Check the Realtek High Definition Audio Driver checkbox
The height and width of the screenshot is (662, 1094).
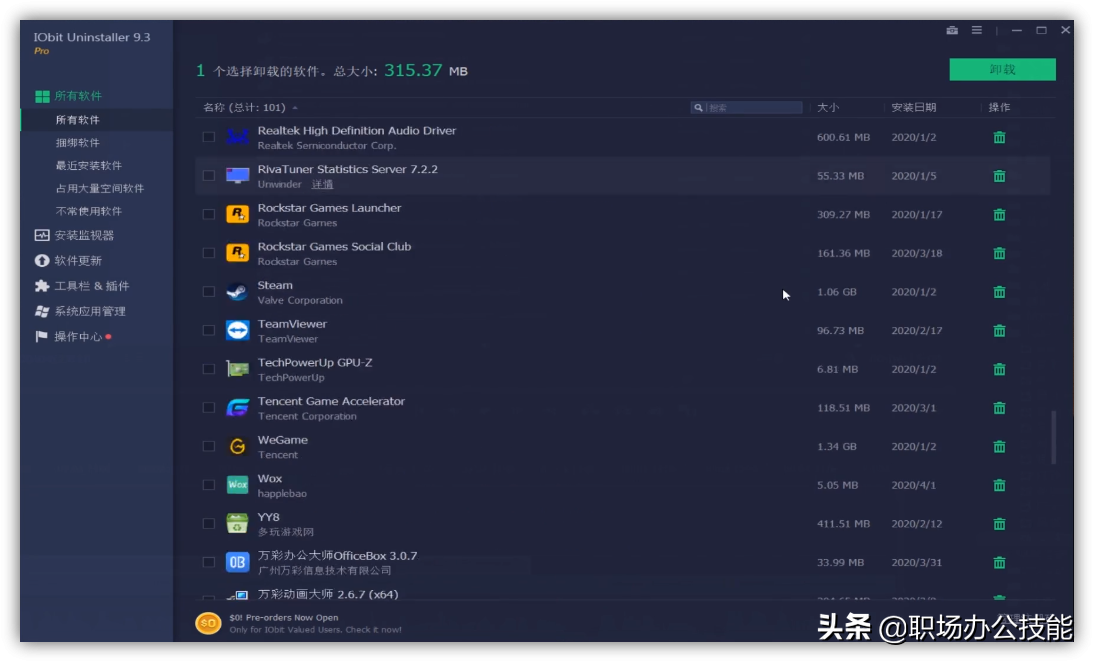click(x=210, y=136)
